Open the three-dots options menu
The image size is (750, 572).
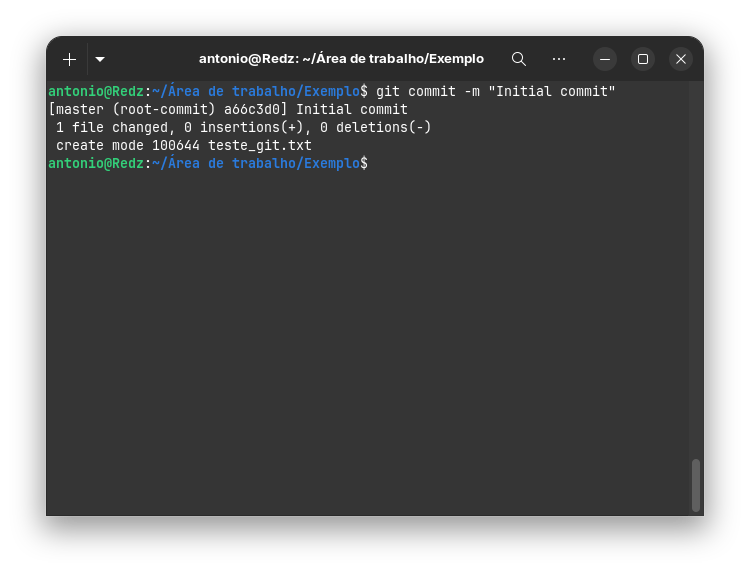[x=559, y=59]
